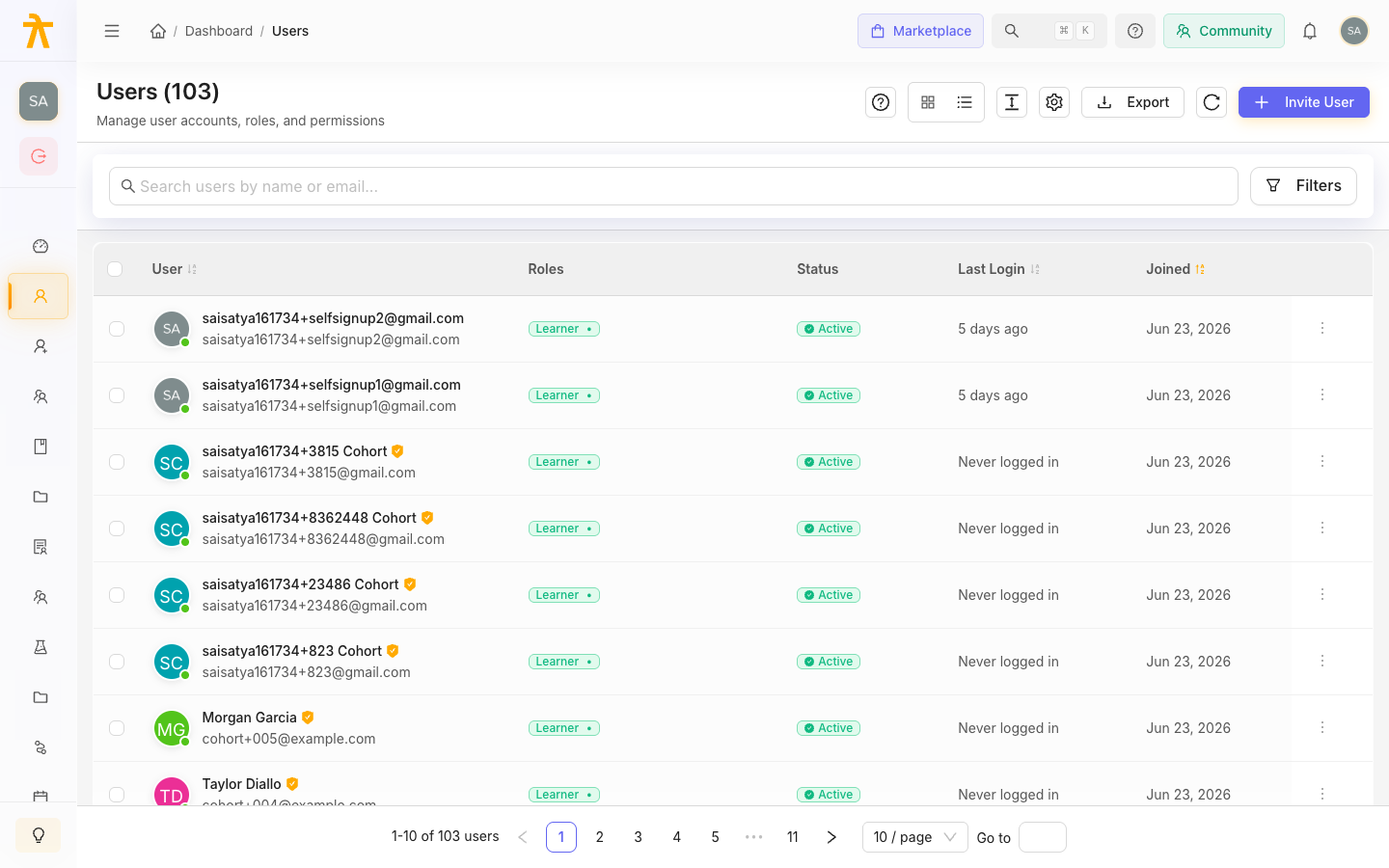1389x868 pixels.
Task: Open row actions for selfsignup2 user
Action: (1322, 329)
